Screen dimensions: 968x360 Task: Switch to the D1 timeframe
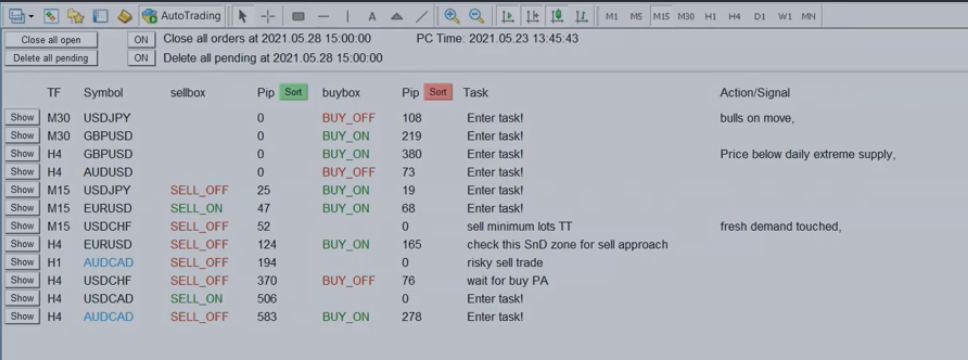(x=759, y=17)
